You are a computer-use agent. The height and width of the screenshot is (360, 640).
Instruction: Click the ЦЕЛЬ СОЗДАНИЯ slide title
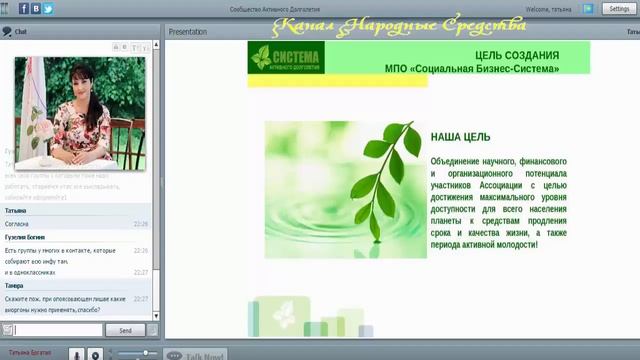pos(517,55)
